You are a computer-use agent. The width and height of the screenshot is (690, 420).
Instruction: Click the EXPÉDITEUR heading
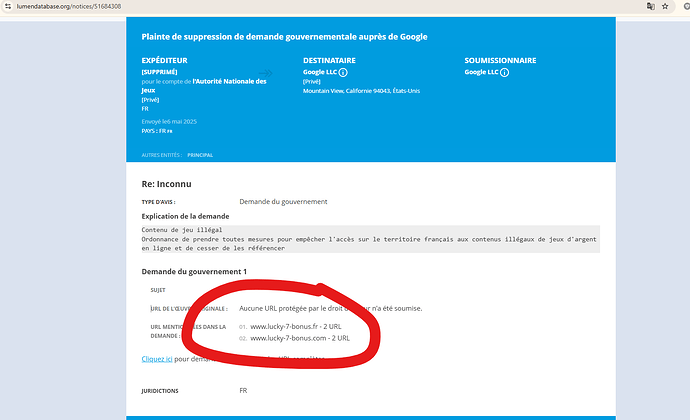[x=165, y=60]
